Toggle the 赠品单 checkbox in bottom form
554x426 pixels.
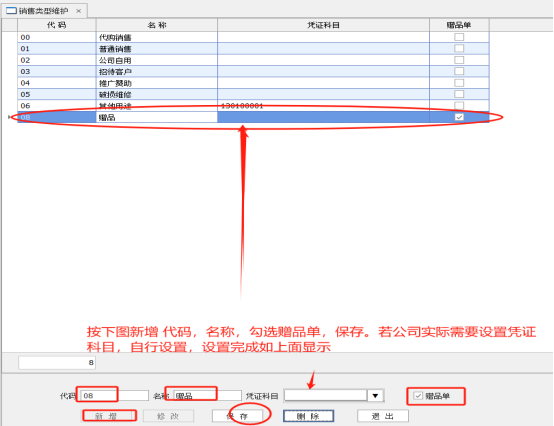(418, 396)
